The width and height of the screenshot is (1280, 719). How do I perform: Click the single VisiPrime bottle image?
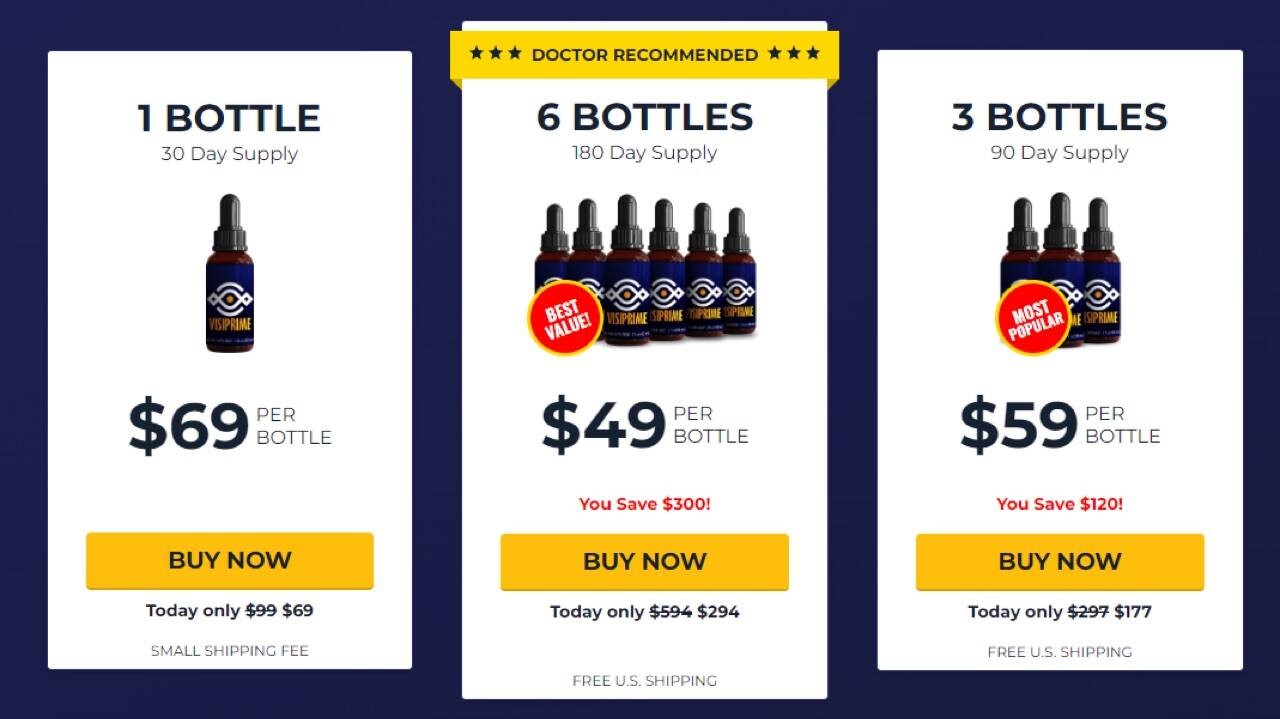click(229, 273)
